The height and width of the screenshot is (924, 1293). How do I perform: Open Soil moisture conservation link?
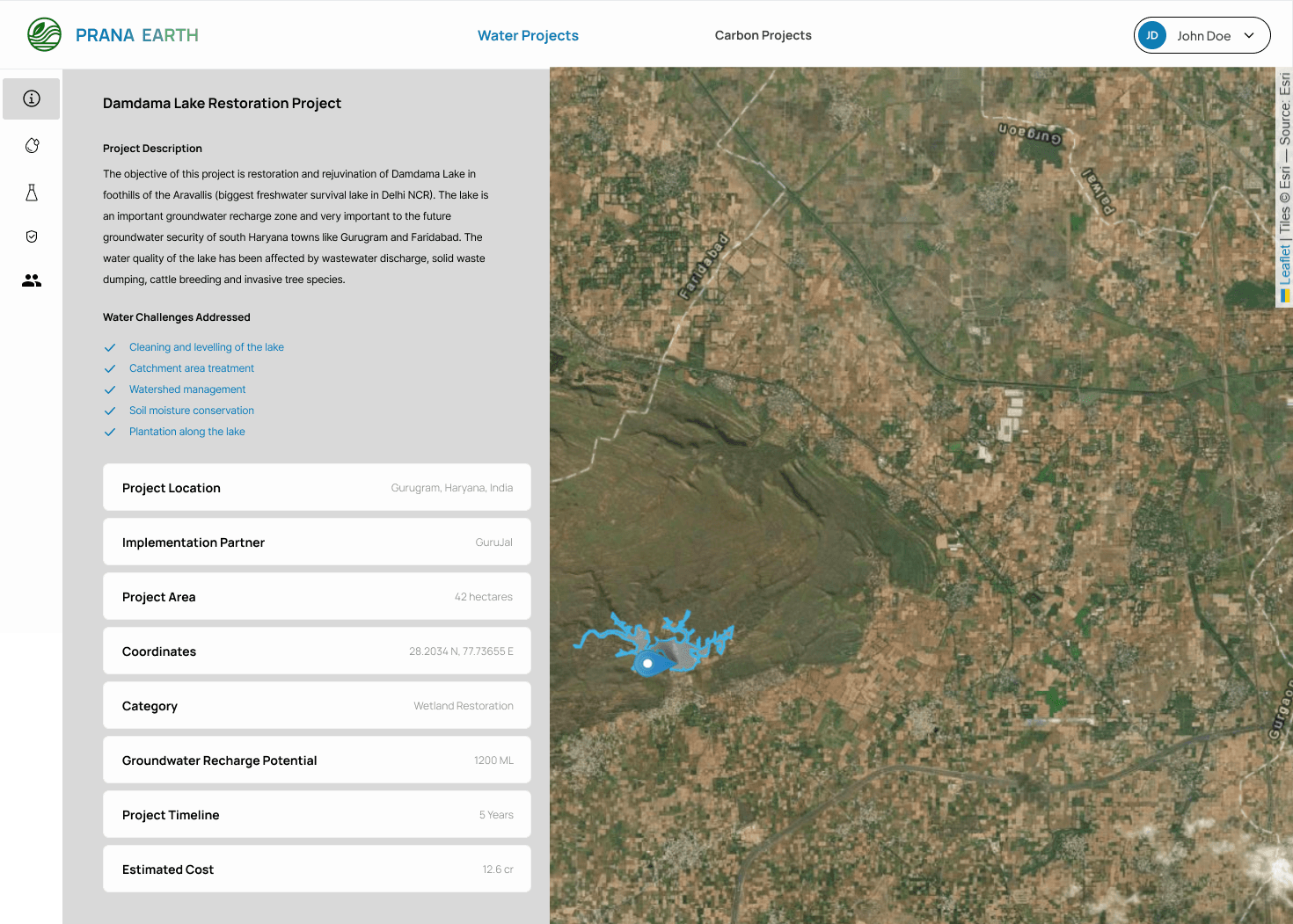click(192, 411)
